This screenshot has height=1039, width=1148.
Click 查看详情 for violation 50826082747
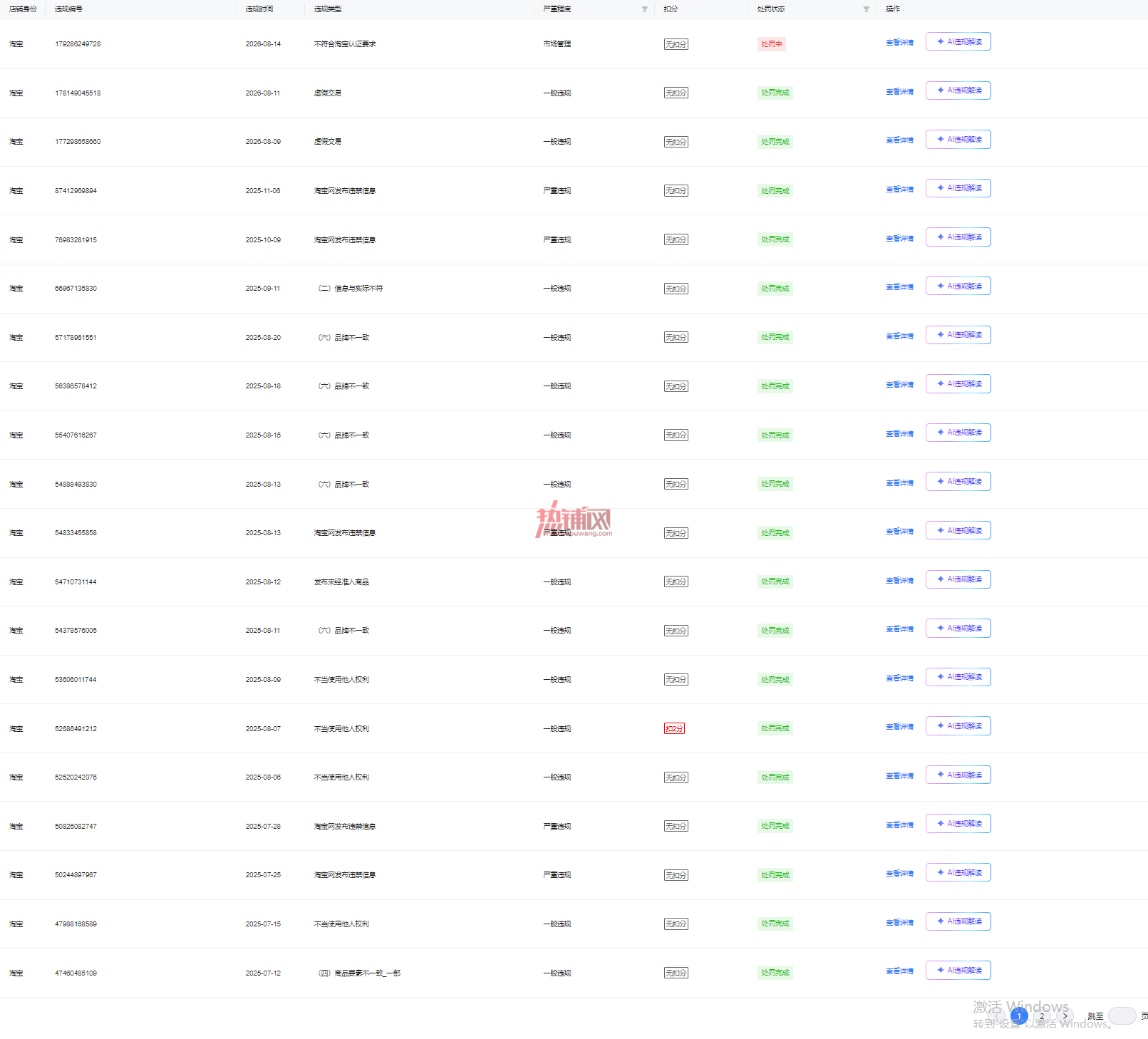coord(899,825)
